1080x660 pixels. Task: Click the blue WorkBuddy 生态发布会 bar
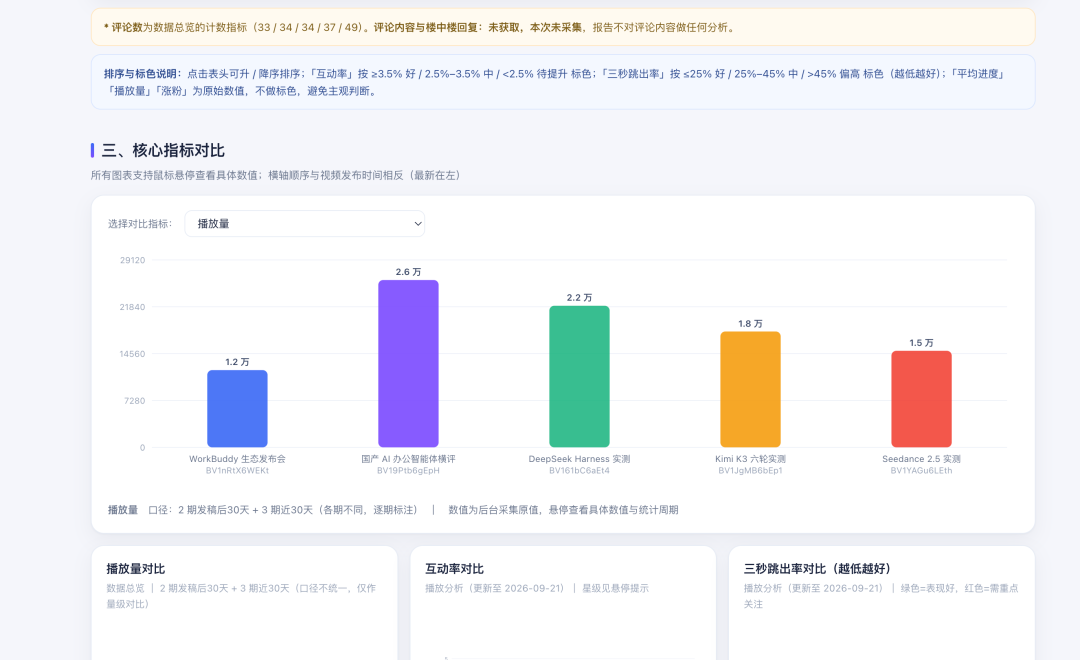[x=238, y=409]
